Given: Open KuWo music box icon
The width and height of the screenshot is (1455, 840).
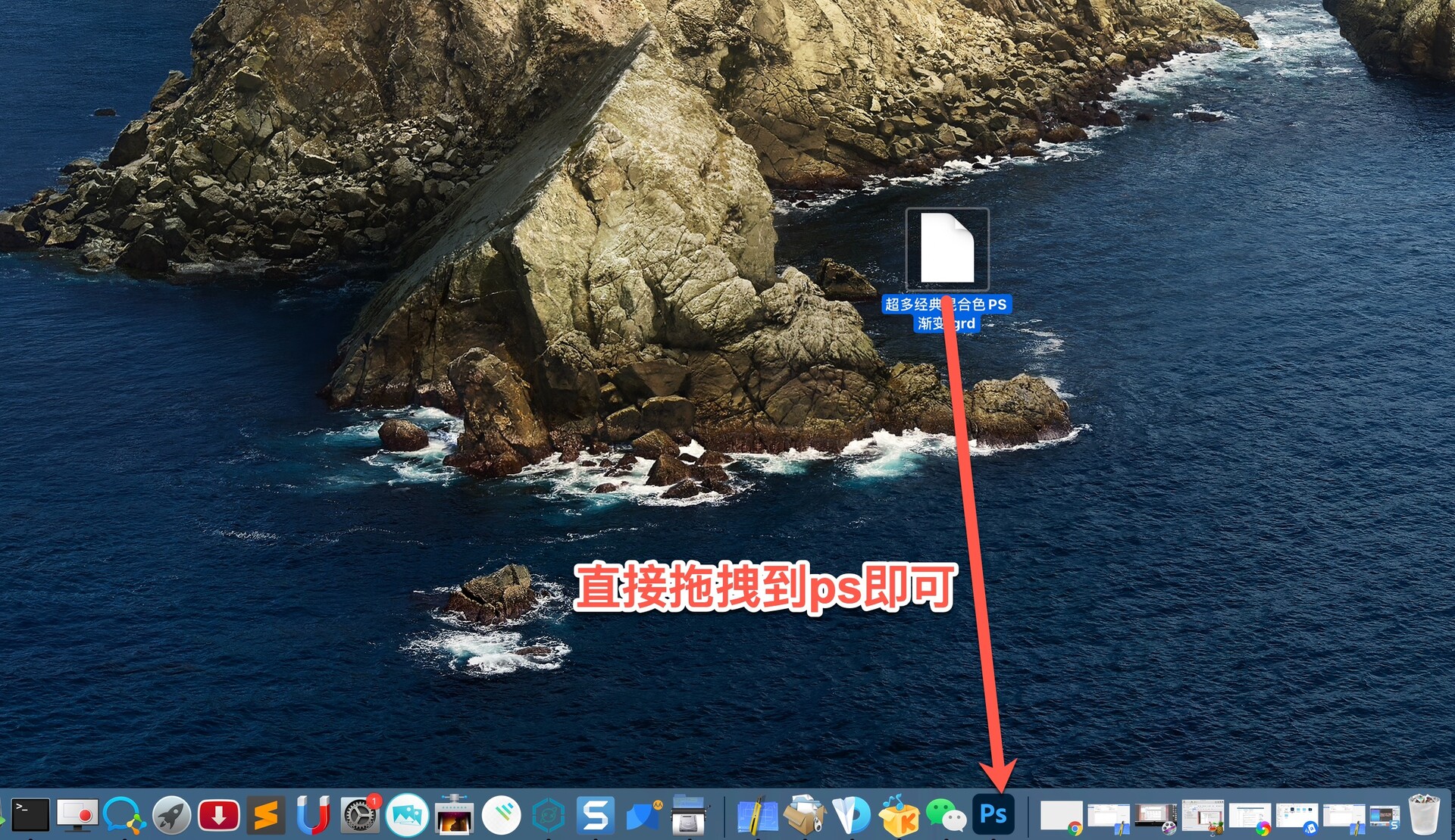Looking at the screenshot, I should (x=898, y=816).
